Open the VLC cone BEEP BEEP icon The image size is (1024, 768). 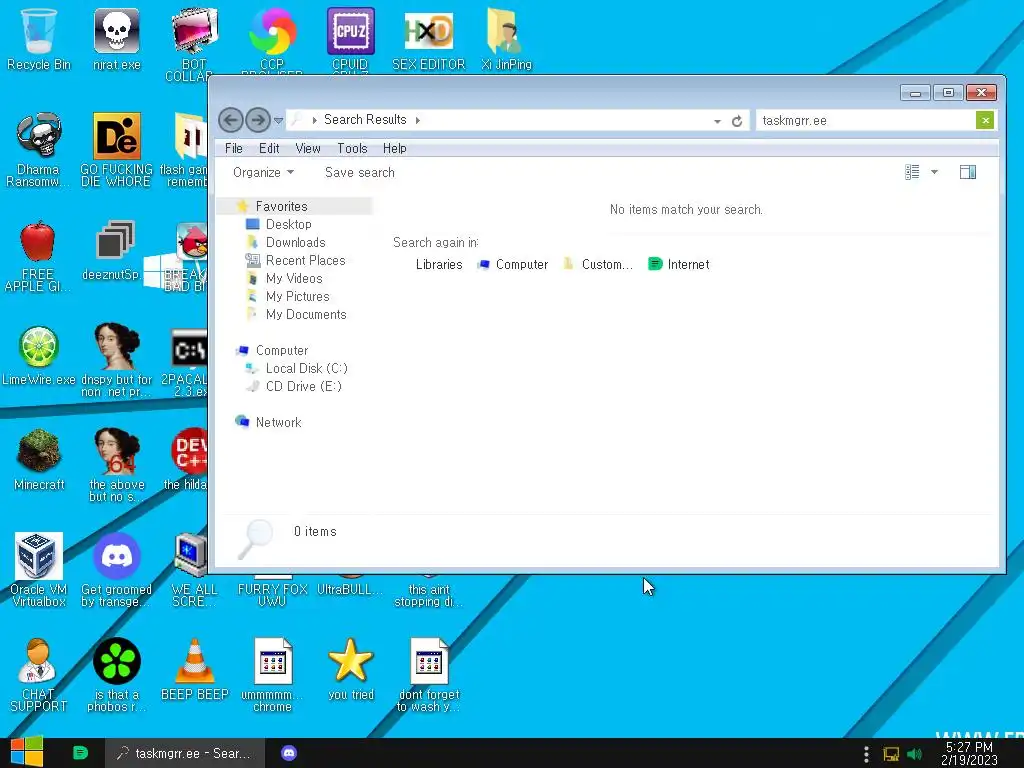(195, 669)
